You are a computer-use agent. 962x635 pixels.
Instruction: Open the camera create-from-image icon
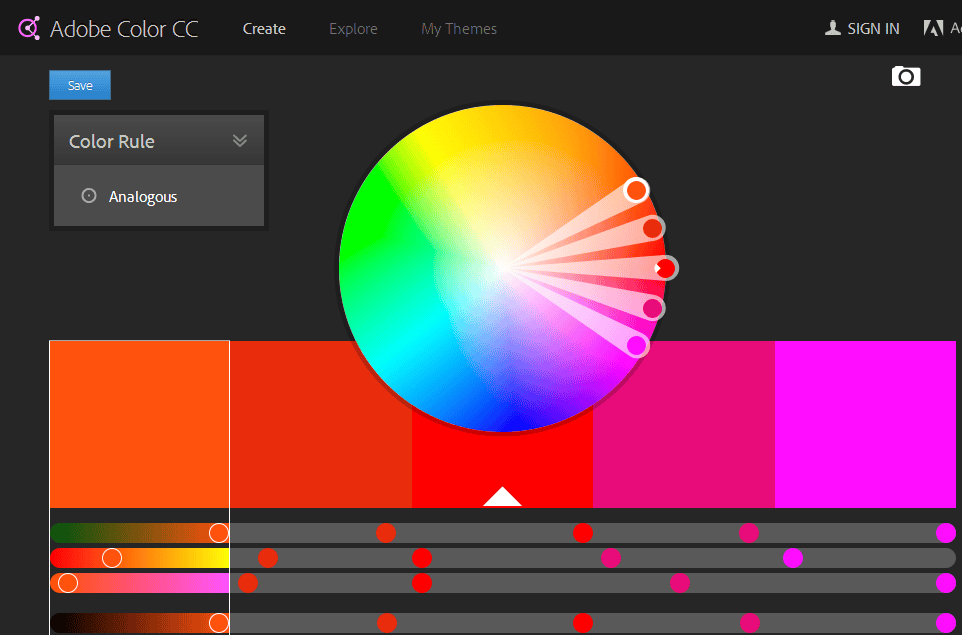click(906, 76)
